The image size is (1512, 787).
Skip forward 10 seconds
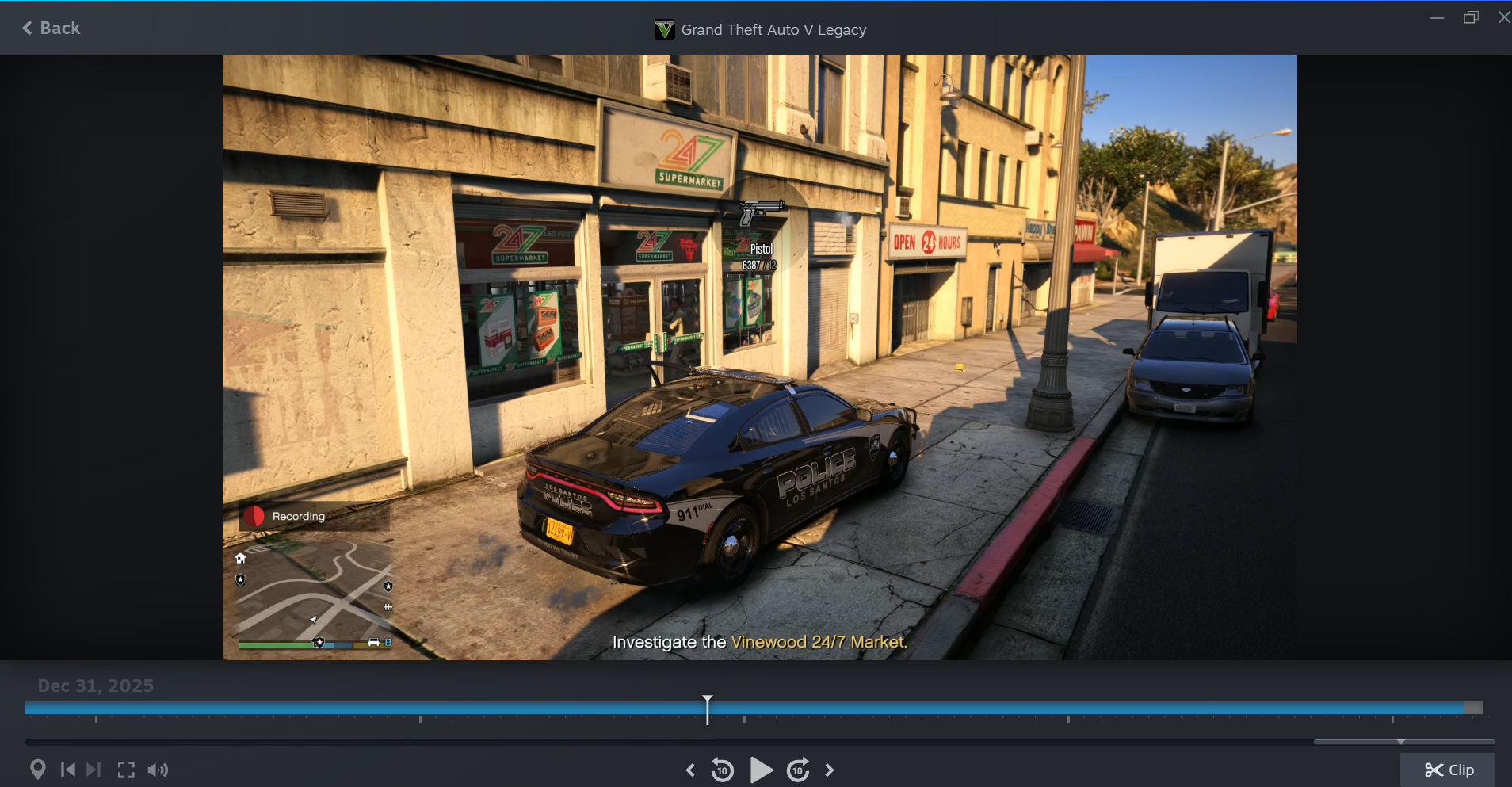pos(798,770)
